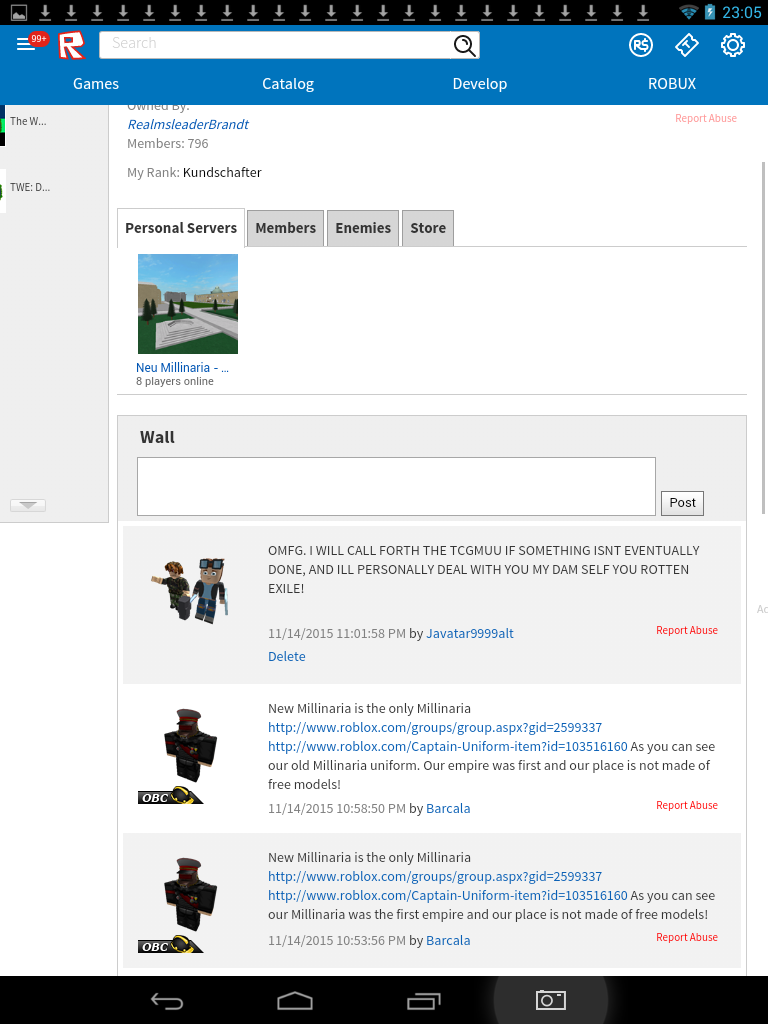Switch to the Enemies tab
This screenshot has height=1024, width=768.
[363, 228]
